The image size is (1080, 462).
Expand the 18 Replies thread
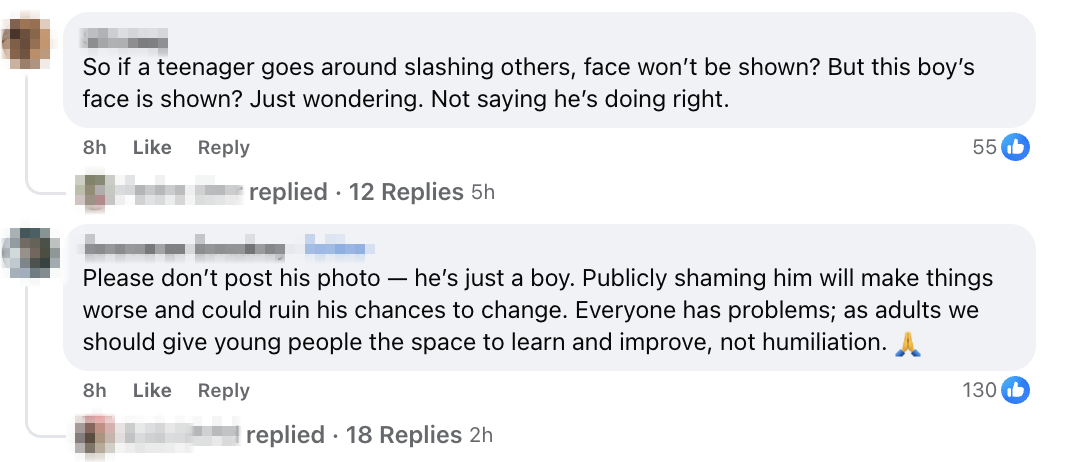pos(403,435)
